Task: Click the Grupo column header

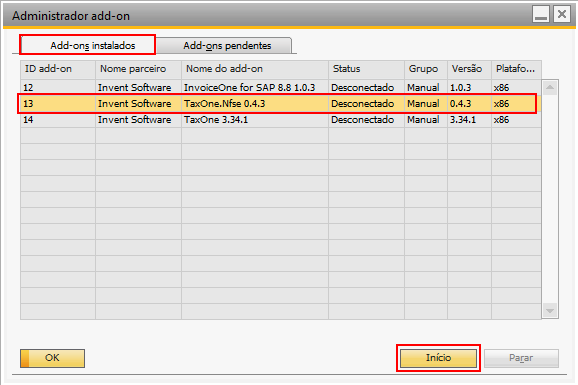Action: point(426,69)
